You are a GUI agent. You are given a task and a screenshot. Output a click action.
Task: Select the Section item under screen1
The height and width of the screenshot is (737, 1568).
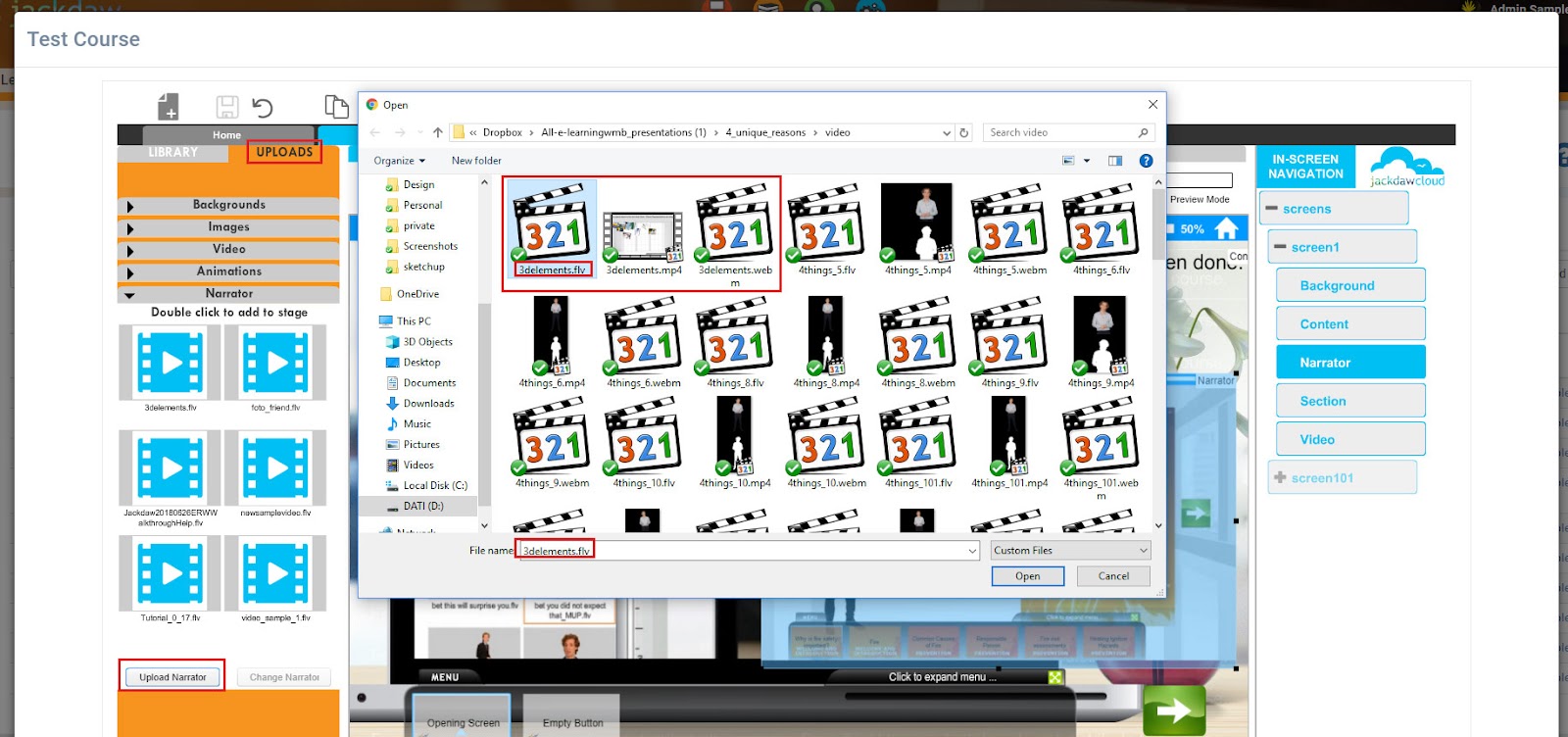click(1350, 401)
